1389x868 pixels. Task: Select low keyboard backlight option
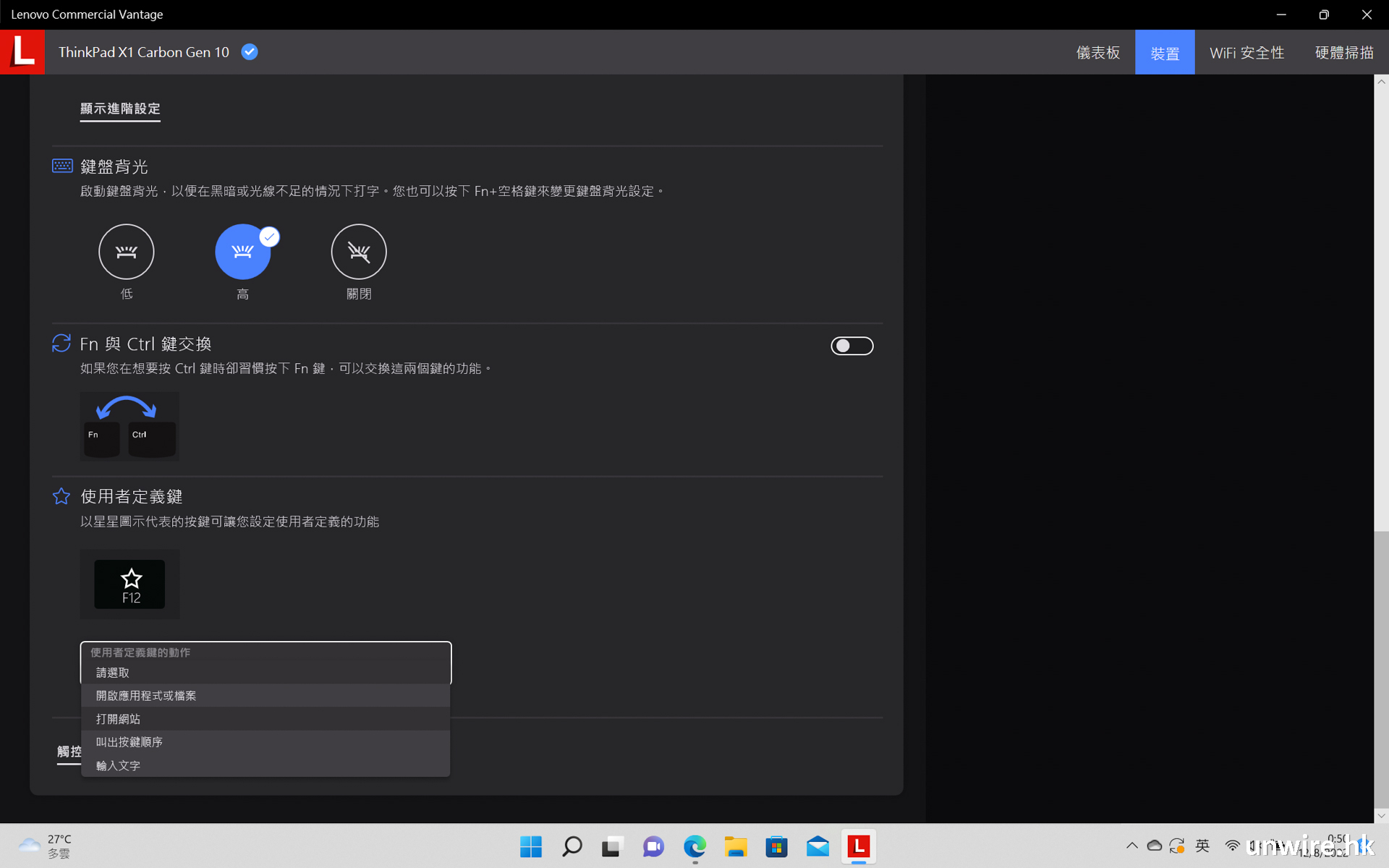coord(127,252)
